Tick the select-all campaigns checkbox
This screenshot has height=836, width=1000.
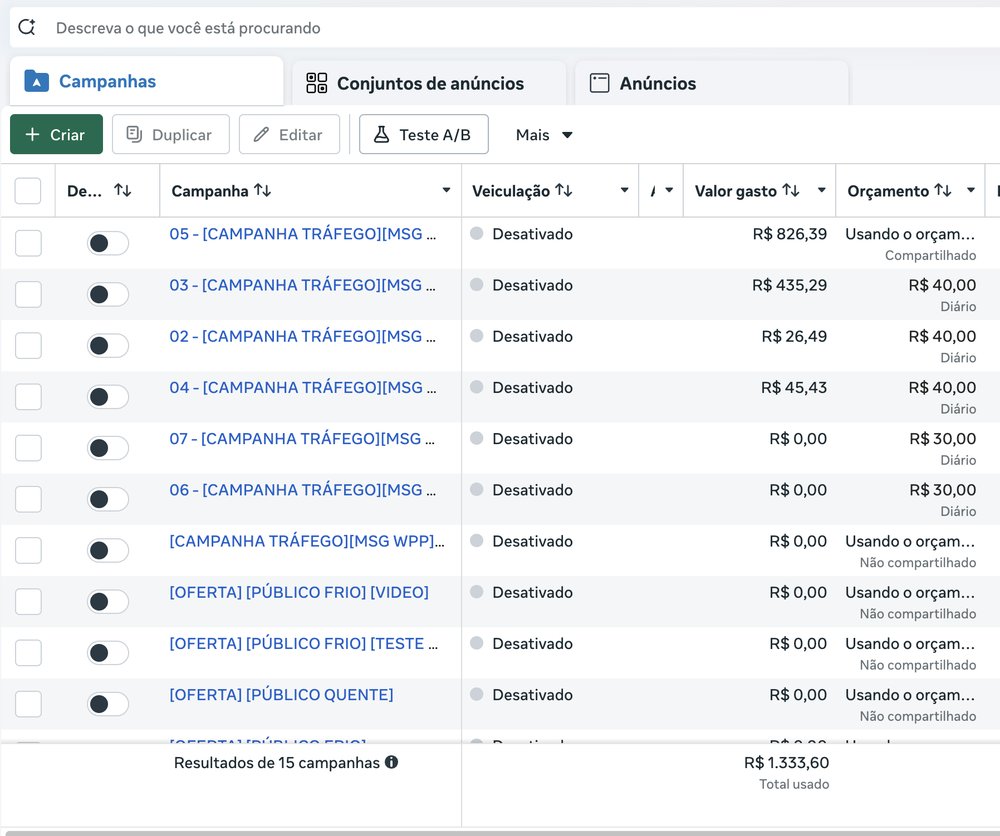point(28,191)
